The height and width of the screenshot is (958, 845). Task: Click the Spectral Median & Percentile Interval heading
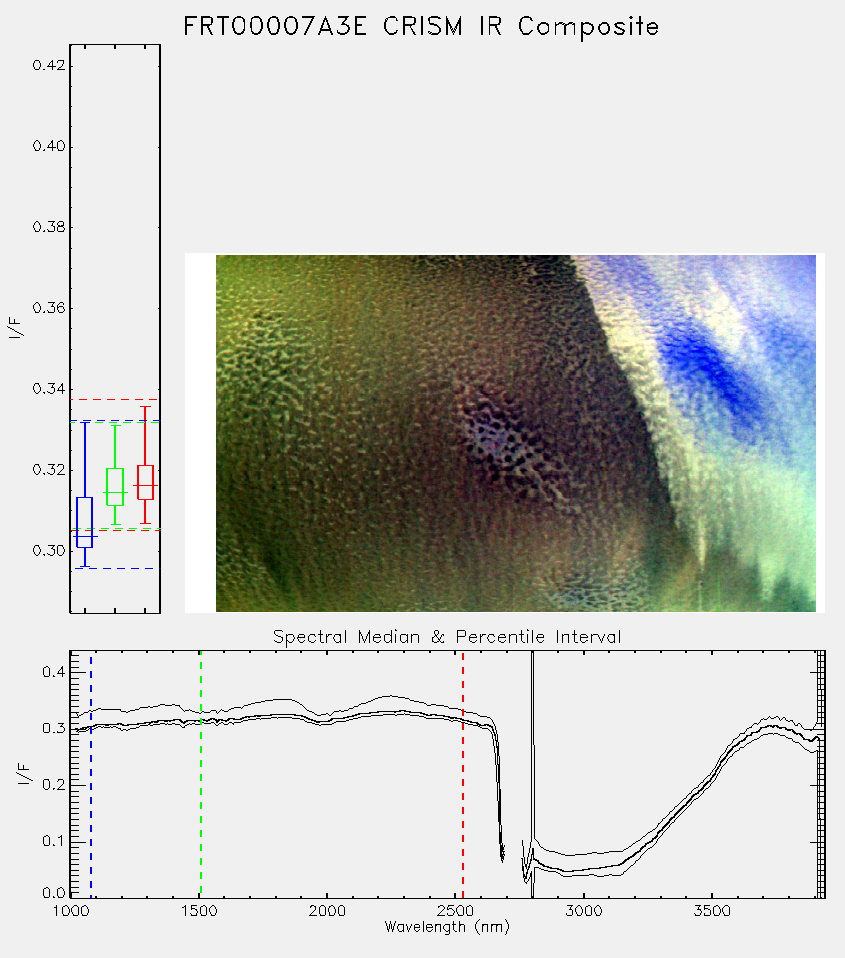[x=447, y=637]
